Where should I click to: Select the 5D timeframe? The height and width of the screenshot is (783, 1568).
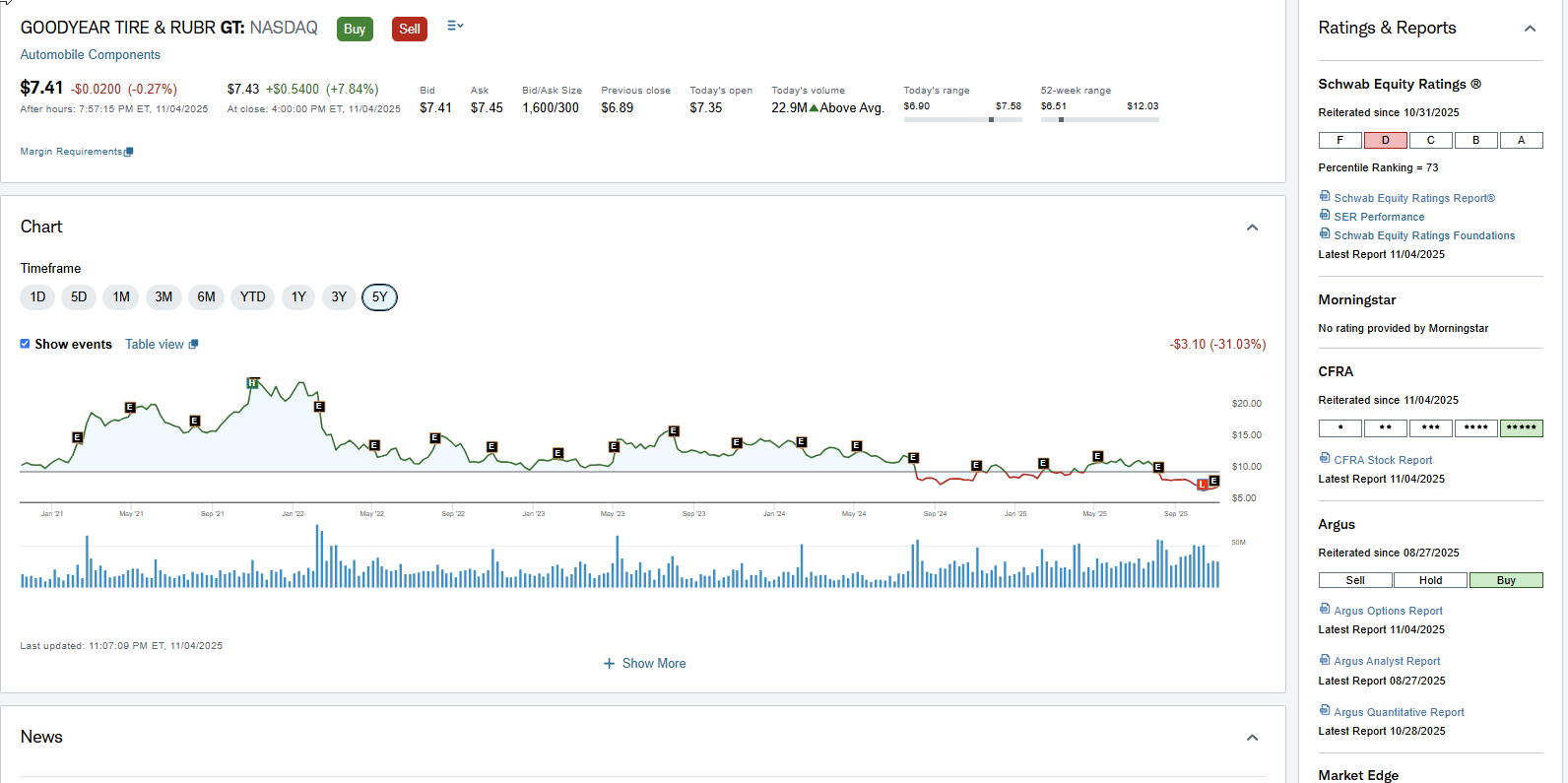click(79, 297)
